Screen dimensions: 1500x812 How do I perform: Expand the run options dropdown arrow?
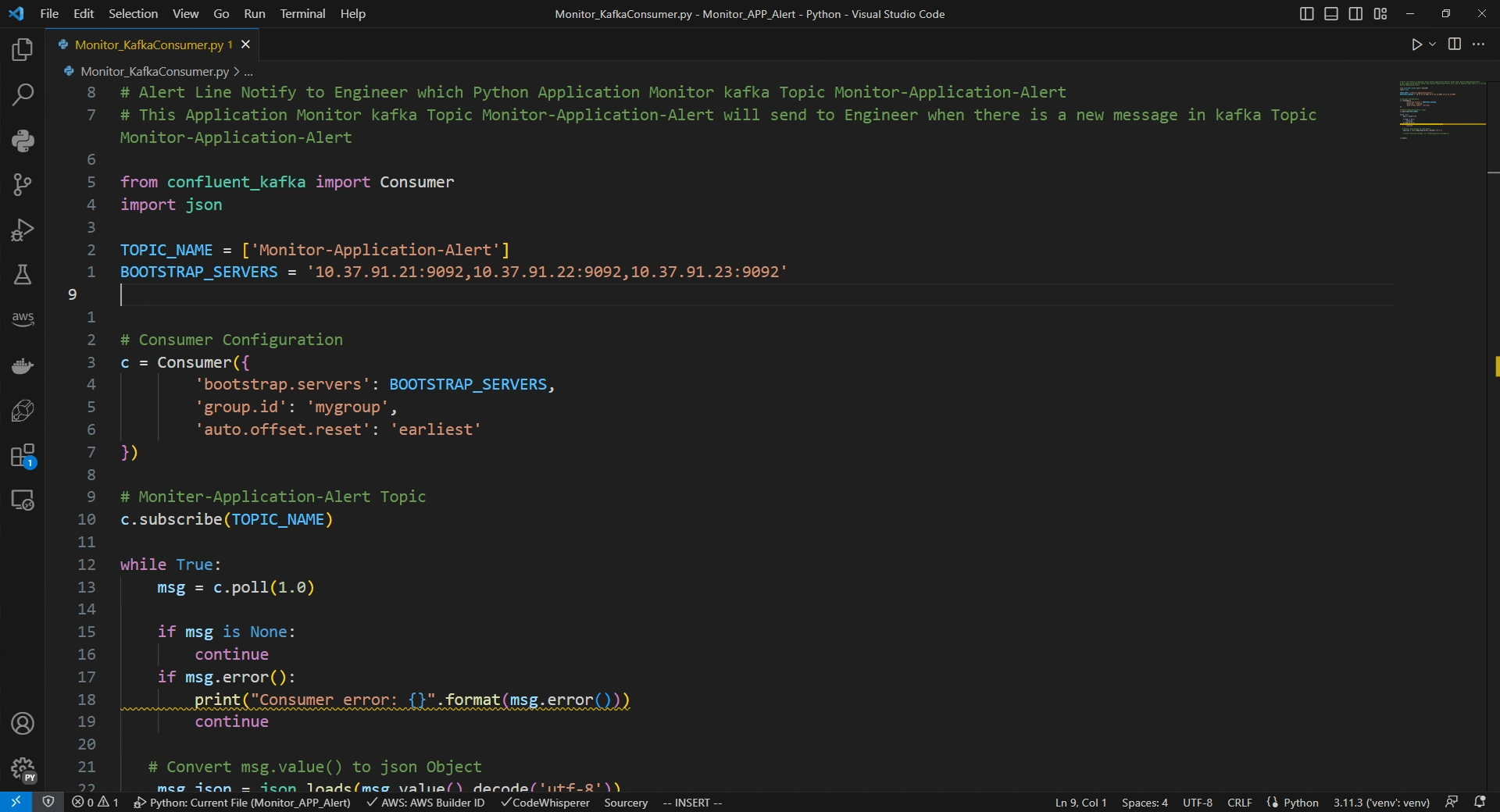pyautogui.click(x=1432, y=45)
